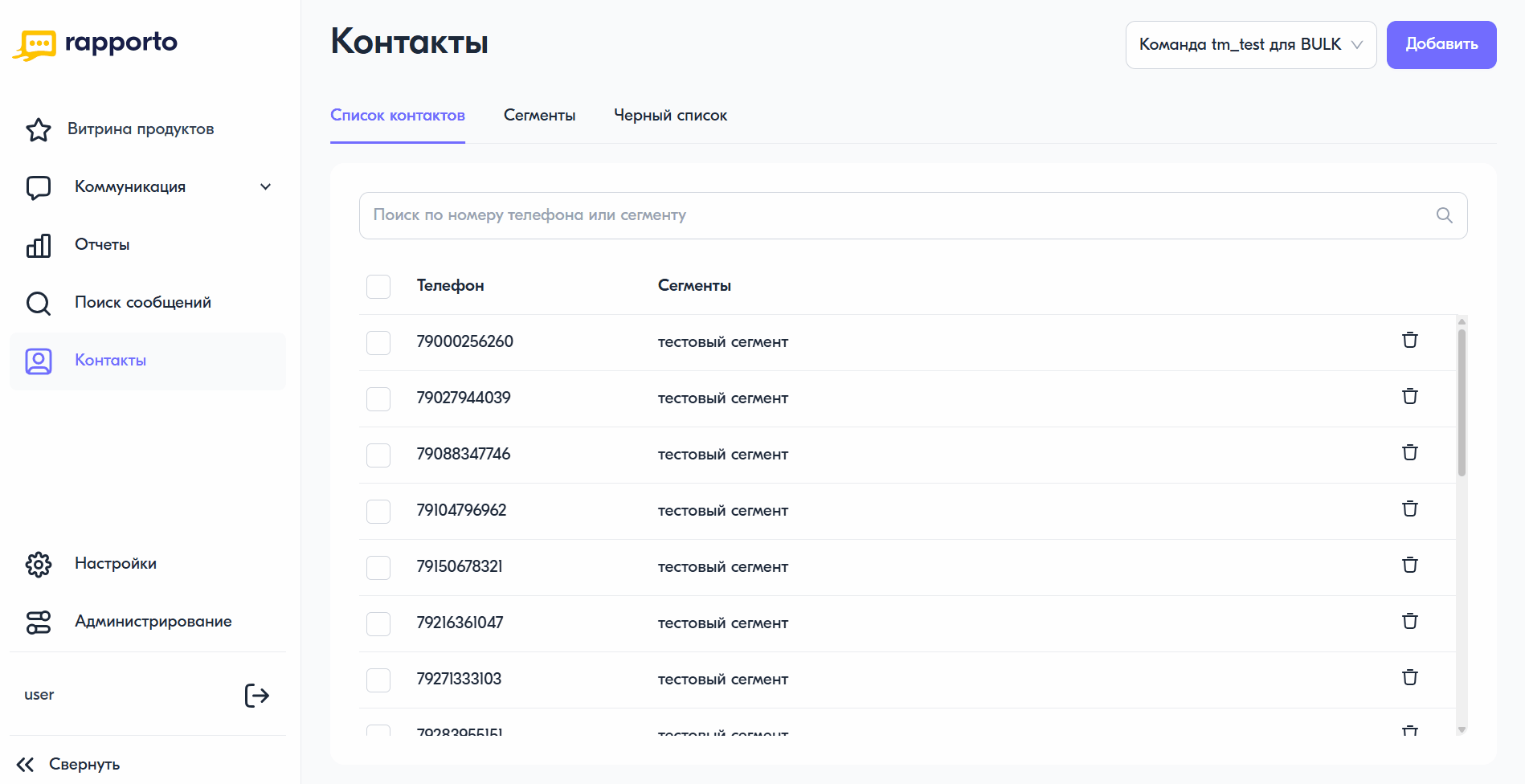The height and width of the screenshot is (784, 1525).
Task: Go to Витрина продуктов star icon
Action: (39, 129)
